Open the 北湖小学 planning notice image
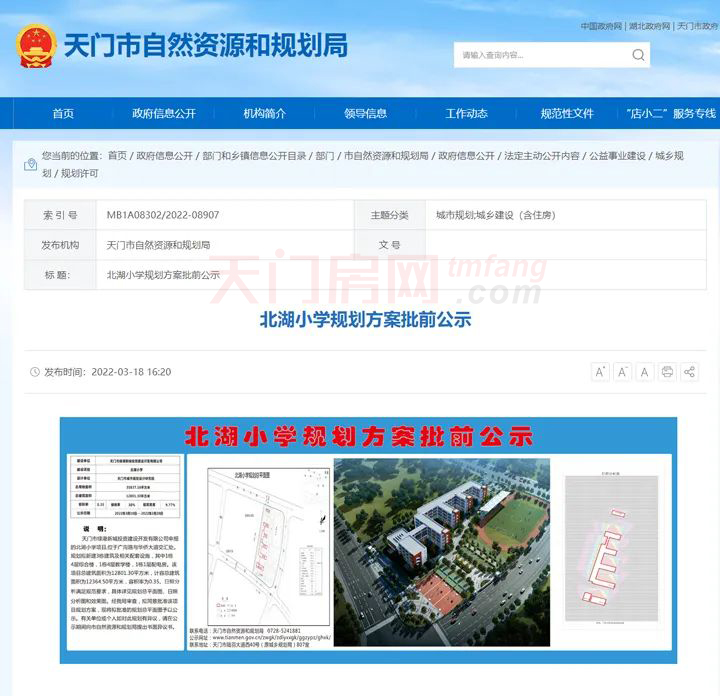720x696 pixels. click(368, 539)
